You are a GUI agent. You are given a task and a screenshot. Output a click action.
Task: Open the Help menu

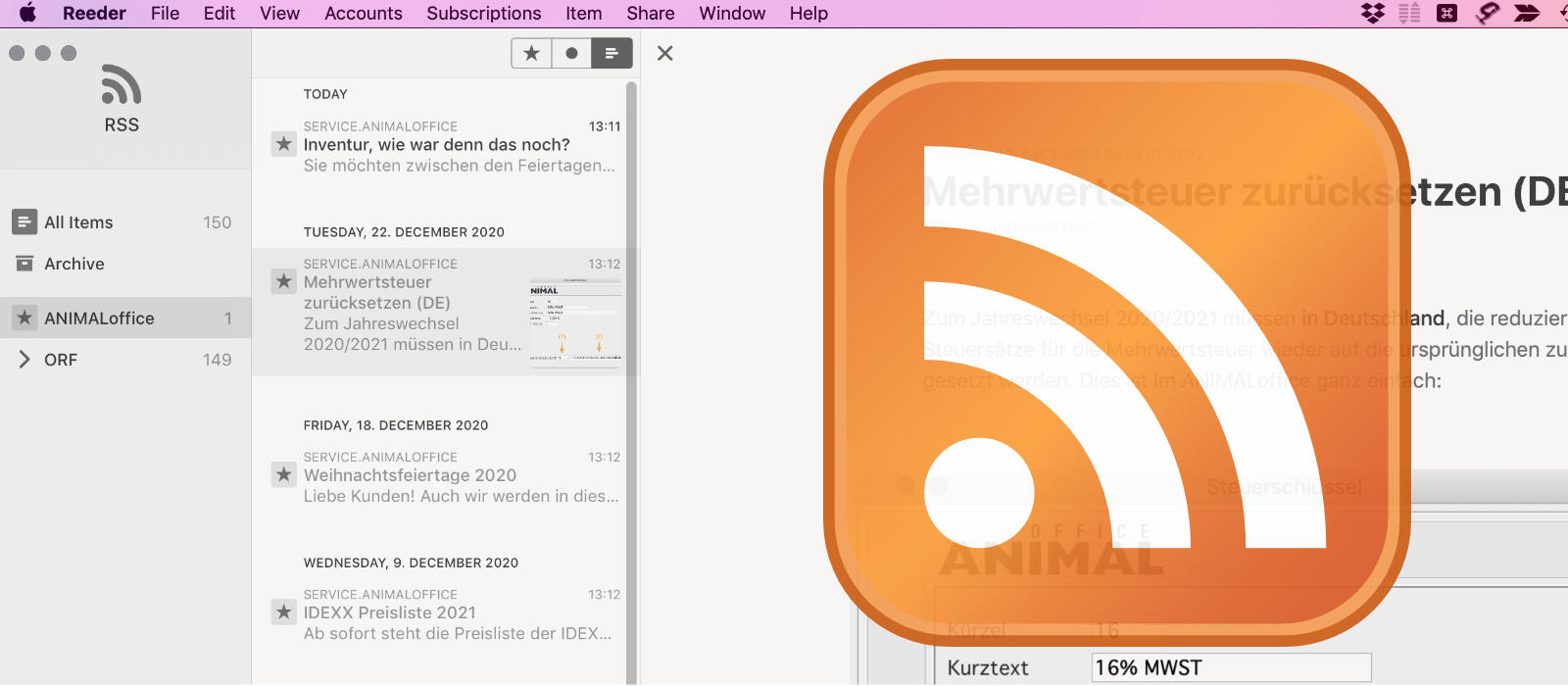point(808,14)
